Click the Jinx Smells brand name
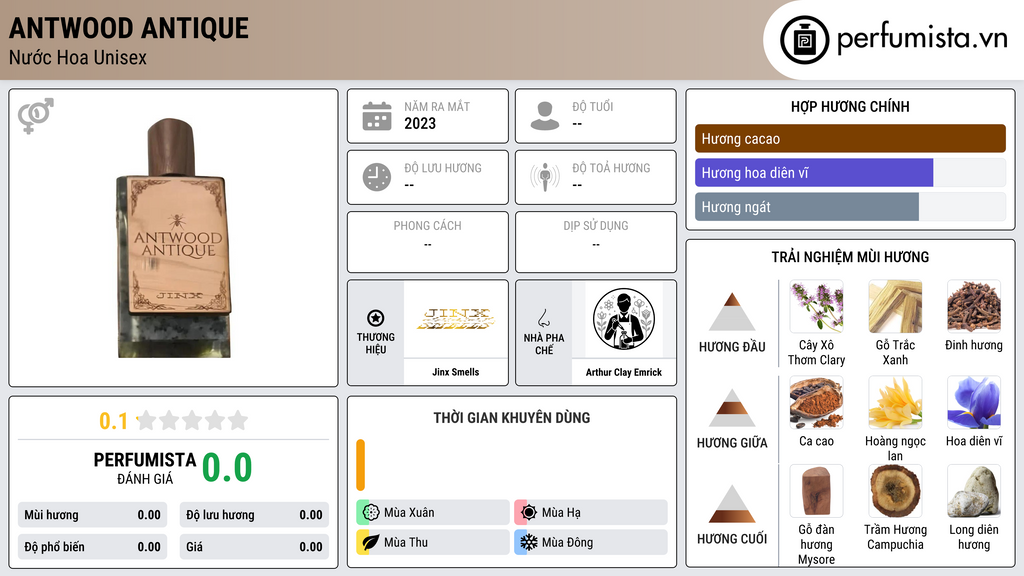 pyautogui.click(x=456, y=372)
